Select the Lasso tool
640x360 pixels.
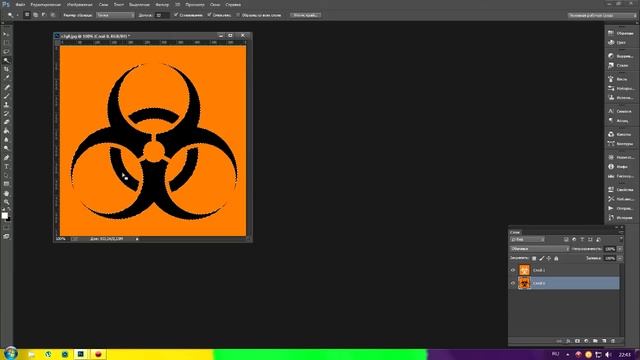pyautogui.click(x=6, y=52)
